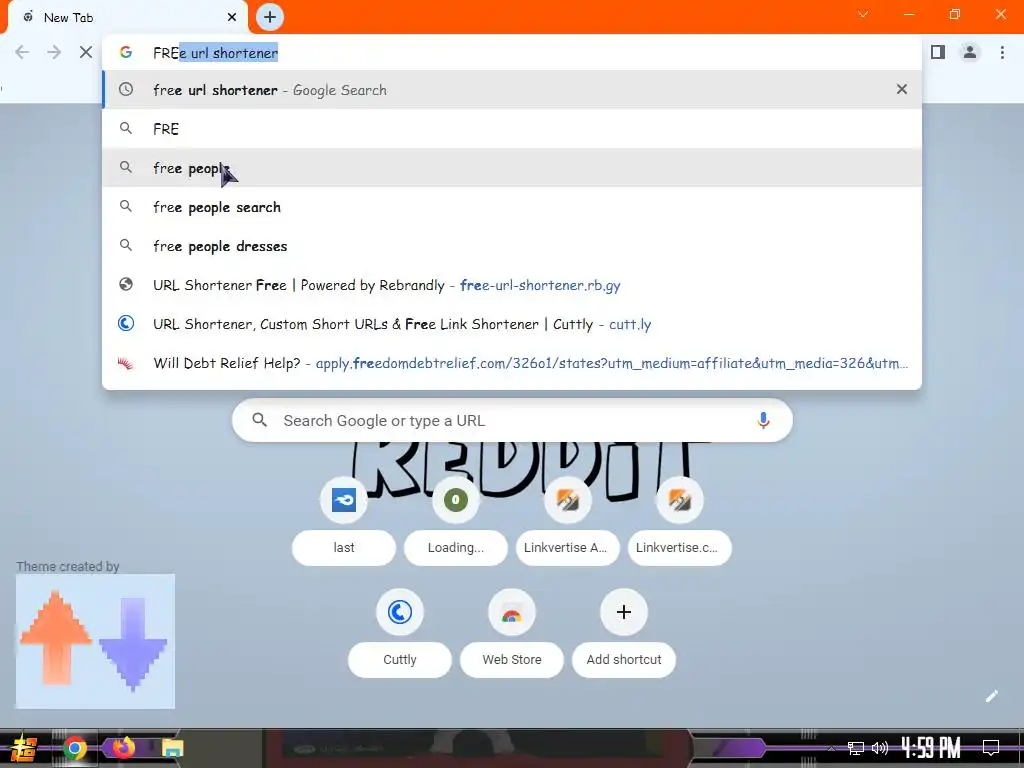Open File Explorer from the taskbar
Image resolution: width=1024 pixels, height=768 pixels.
coord(172,748)
